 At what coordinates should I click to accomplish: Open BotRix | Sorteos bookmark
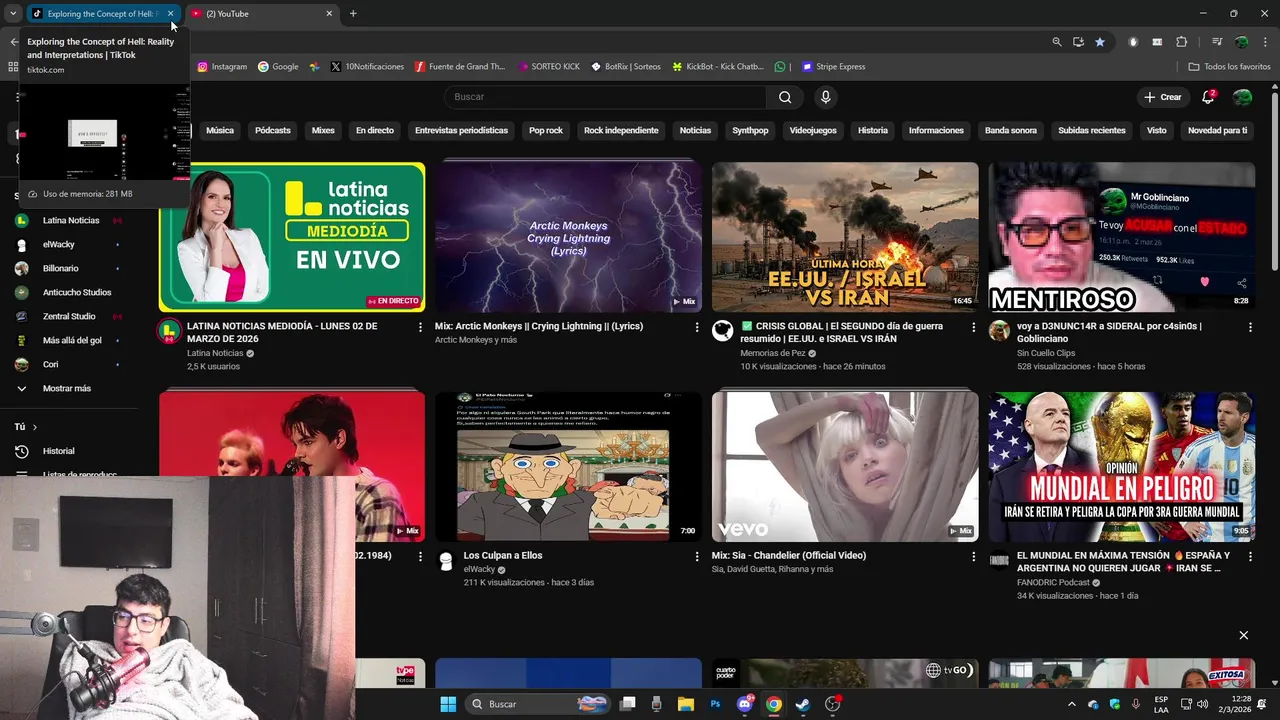pos(626,67)
